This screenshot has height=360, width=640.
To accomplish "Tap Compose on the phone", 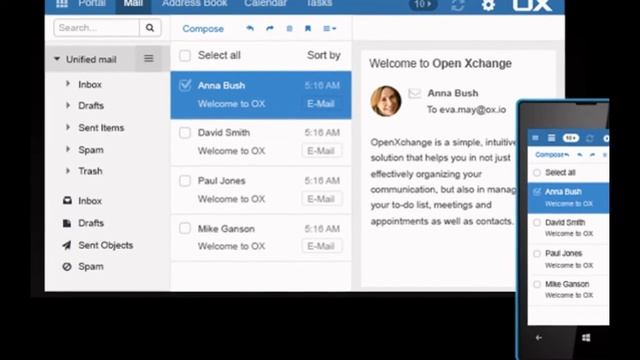I will tap(549, 155).
